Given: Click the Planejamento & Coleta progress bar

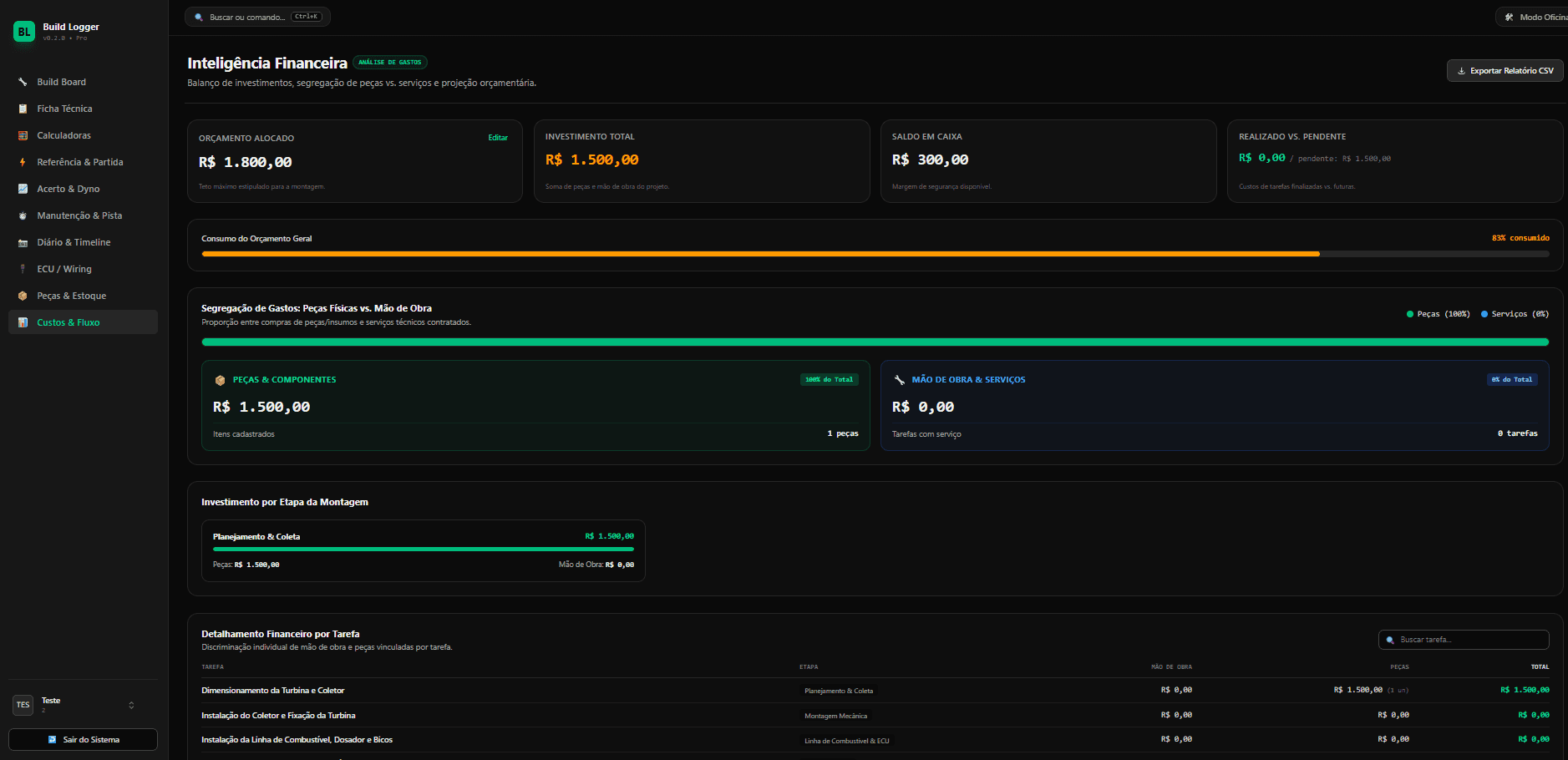Looking at the screenshot, I should click(x=424, y=550).
